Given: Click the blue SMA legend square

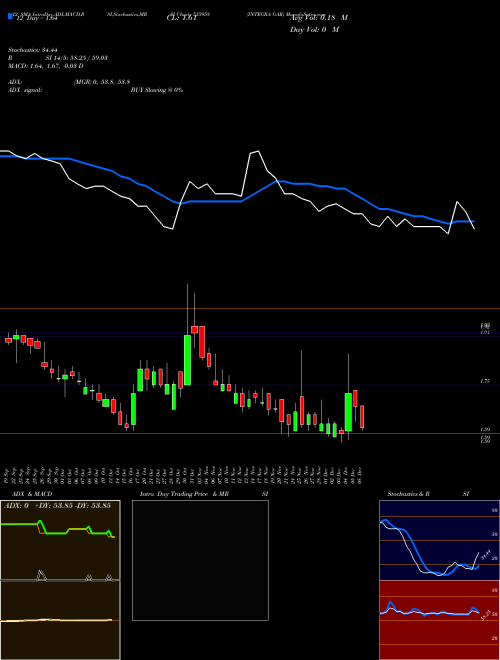Looking at the screenshot, I should (x=10, y=16).
